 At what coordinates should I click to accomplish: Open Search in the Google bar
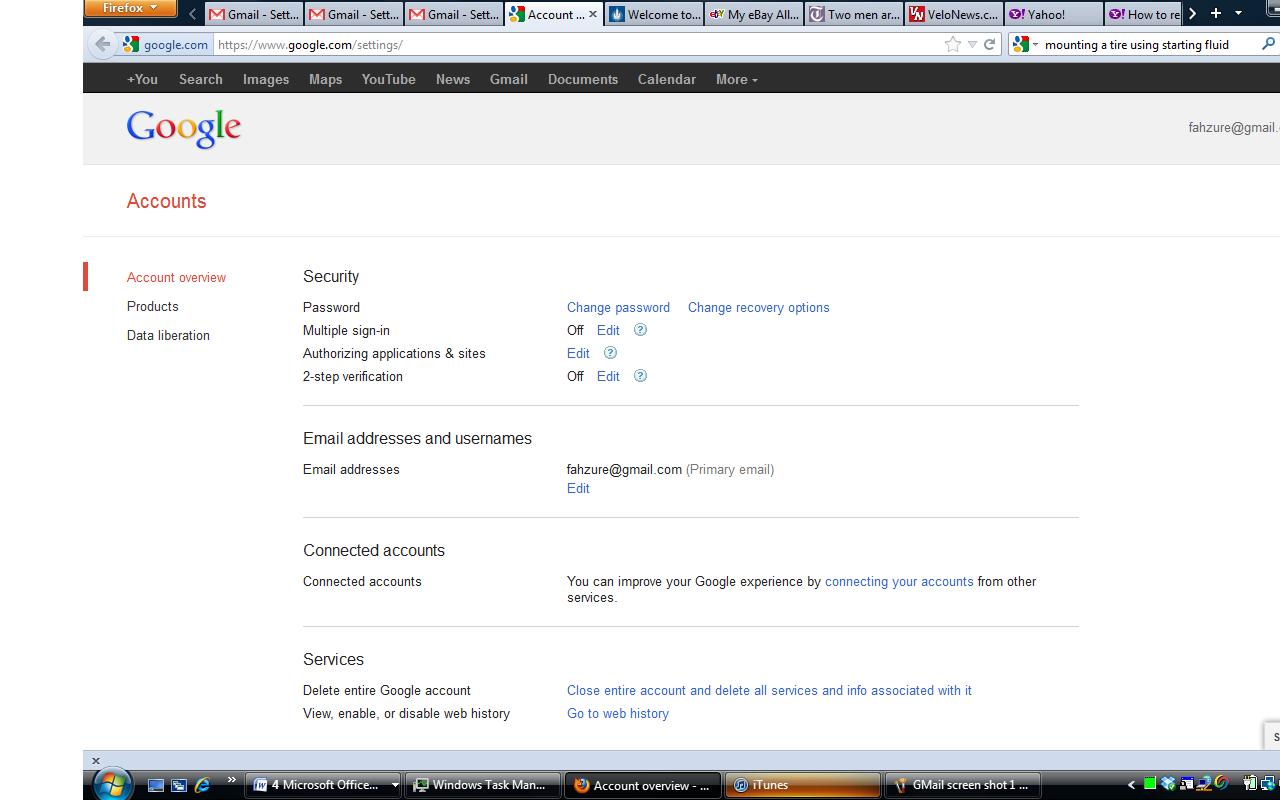201,79
